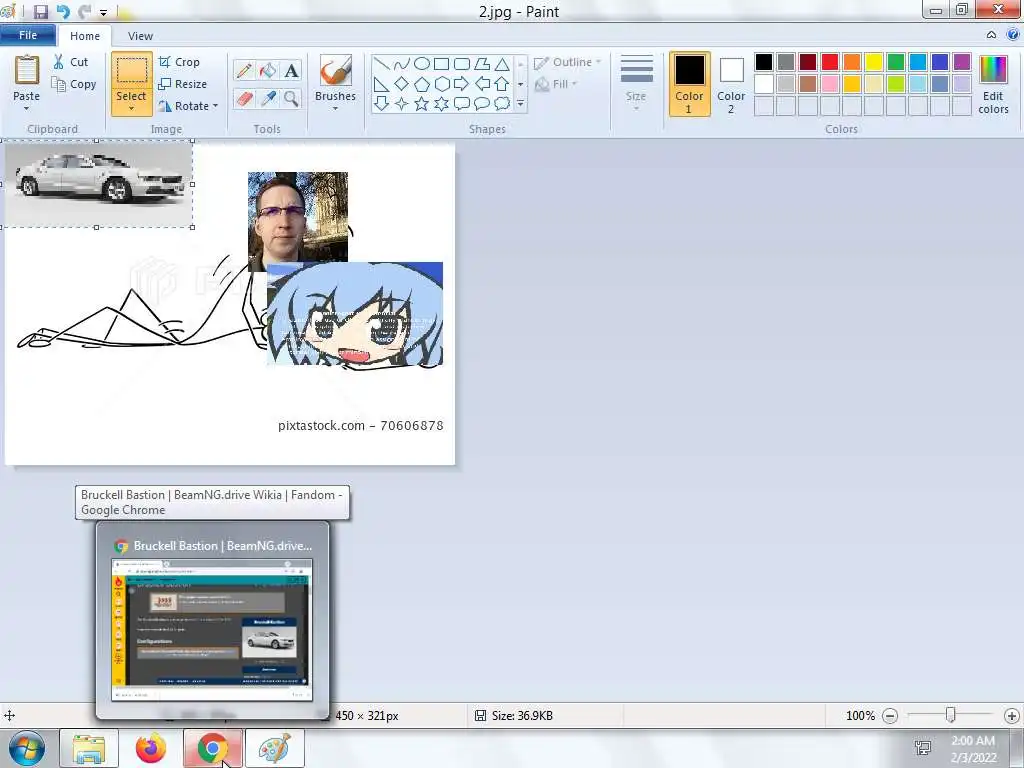1024x768 pixels.
Task: Choose the Six-point star shape
Action: click(x=441, y=103)
